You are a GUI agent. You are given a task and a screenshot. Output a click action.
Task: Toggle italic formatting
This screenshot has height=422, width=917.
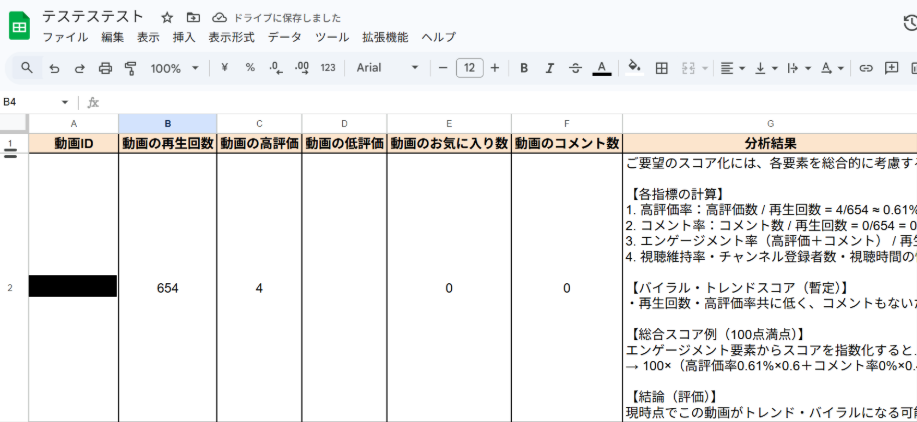click(549, 68)
